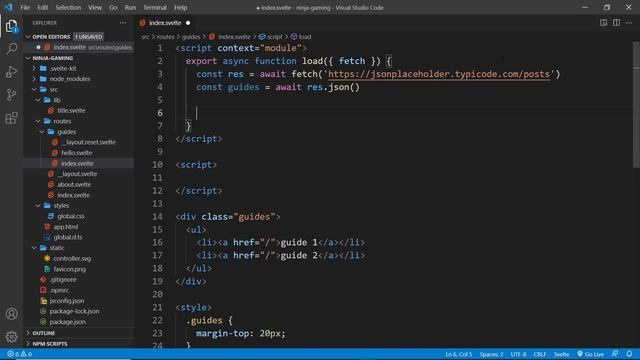Open .gitignore file
This screenshot has width=640, height=360.
[63, 280]
